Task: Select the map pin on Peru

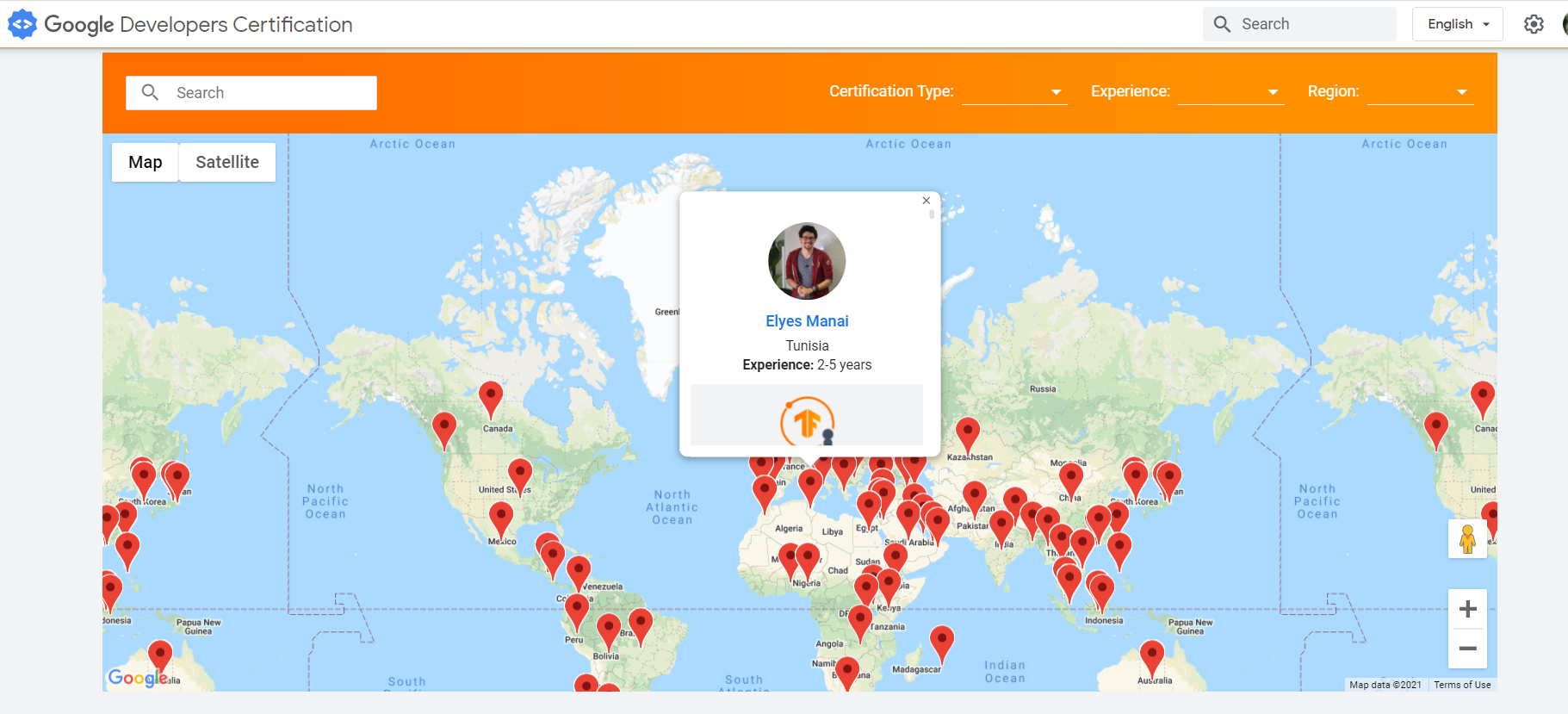Action: point(576,614)
